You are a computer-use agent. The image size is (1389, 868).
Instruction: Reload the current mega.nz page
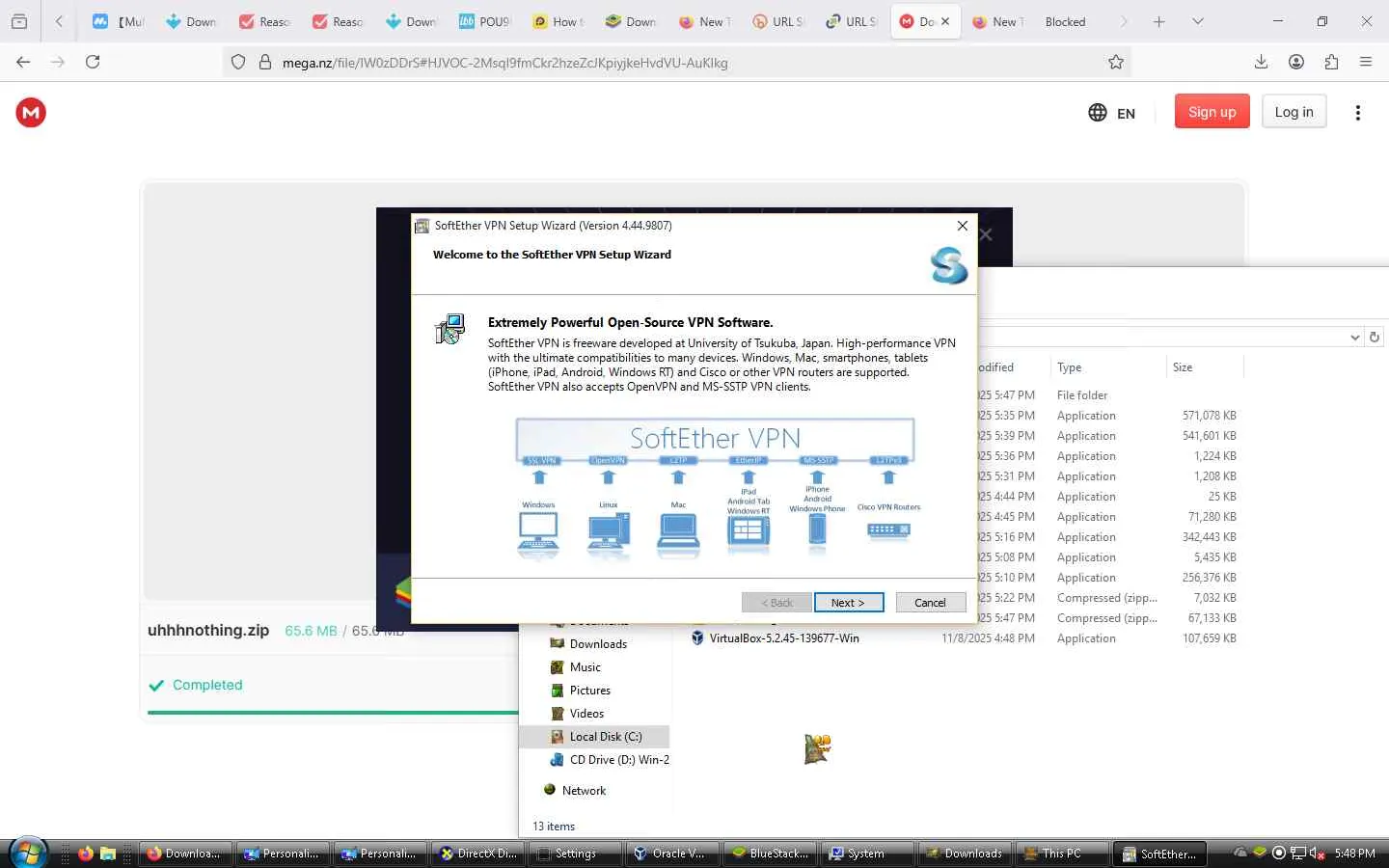[93, 62]
